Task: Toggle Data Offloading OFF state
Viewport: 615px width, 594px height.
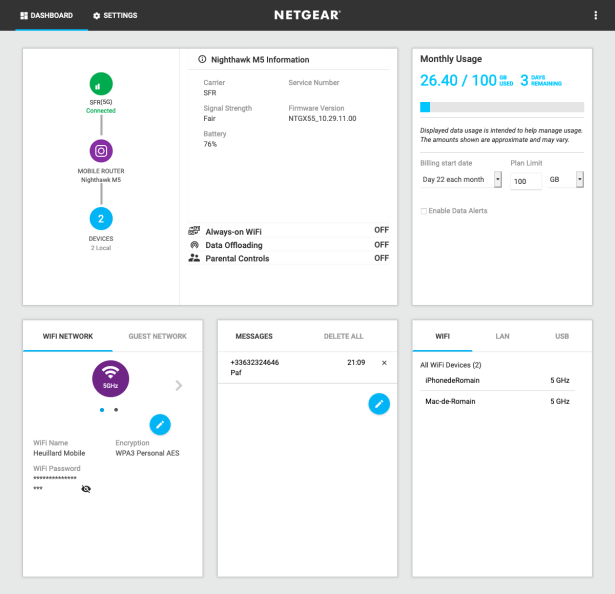Action: [381, 245]
